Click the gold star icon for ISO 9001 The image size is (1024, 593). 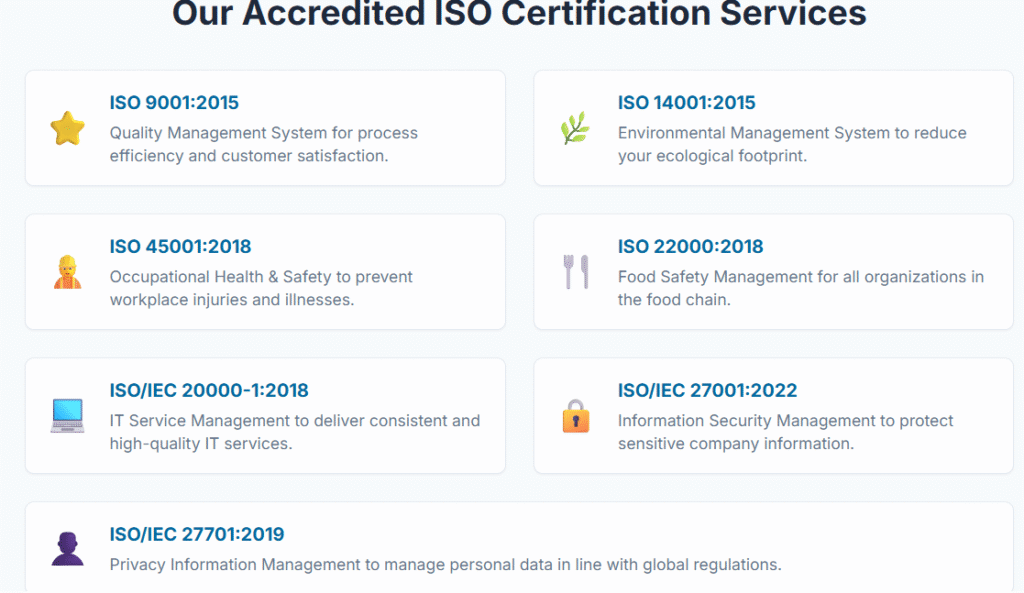pyautogui.click(x=67, y=128)
